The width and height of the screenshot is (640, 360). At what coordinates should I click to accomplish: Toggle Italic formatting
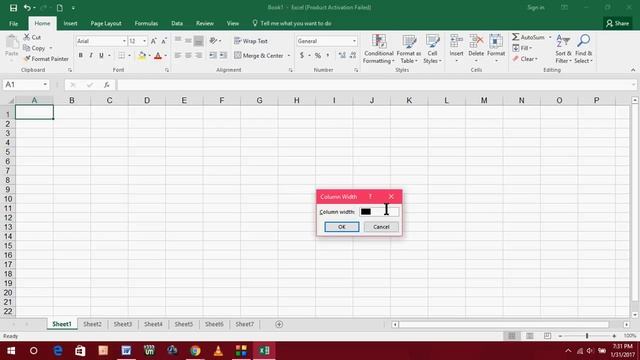pos(91,55)
